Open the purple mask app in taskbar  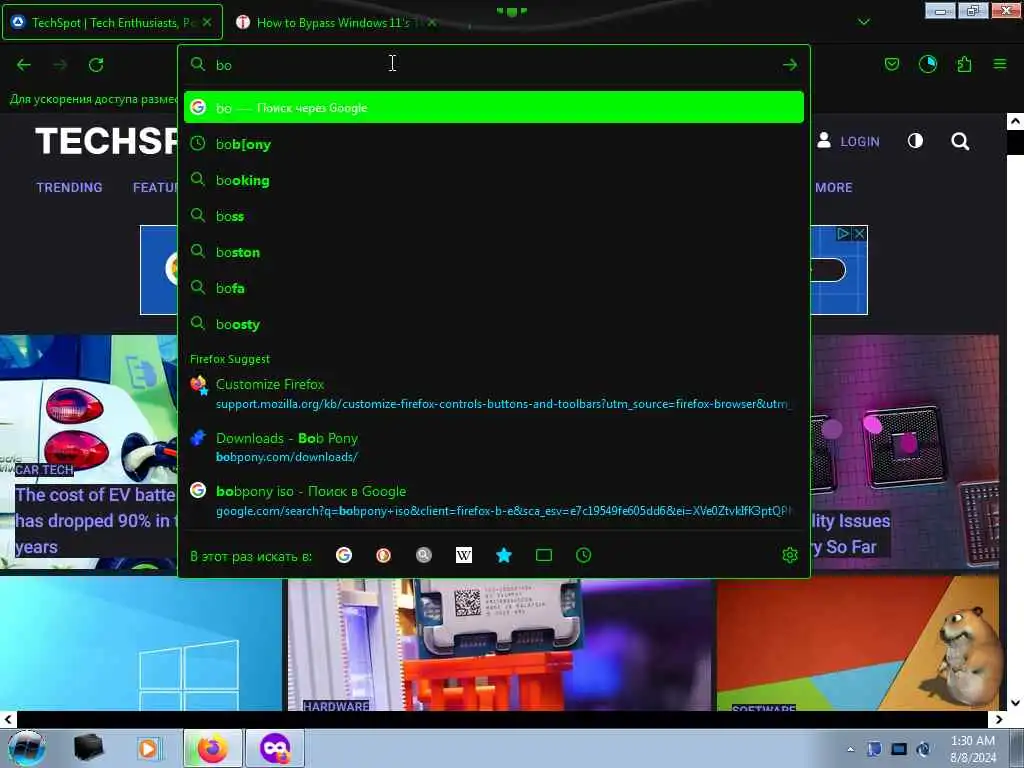[274, 748]
